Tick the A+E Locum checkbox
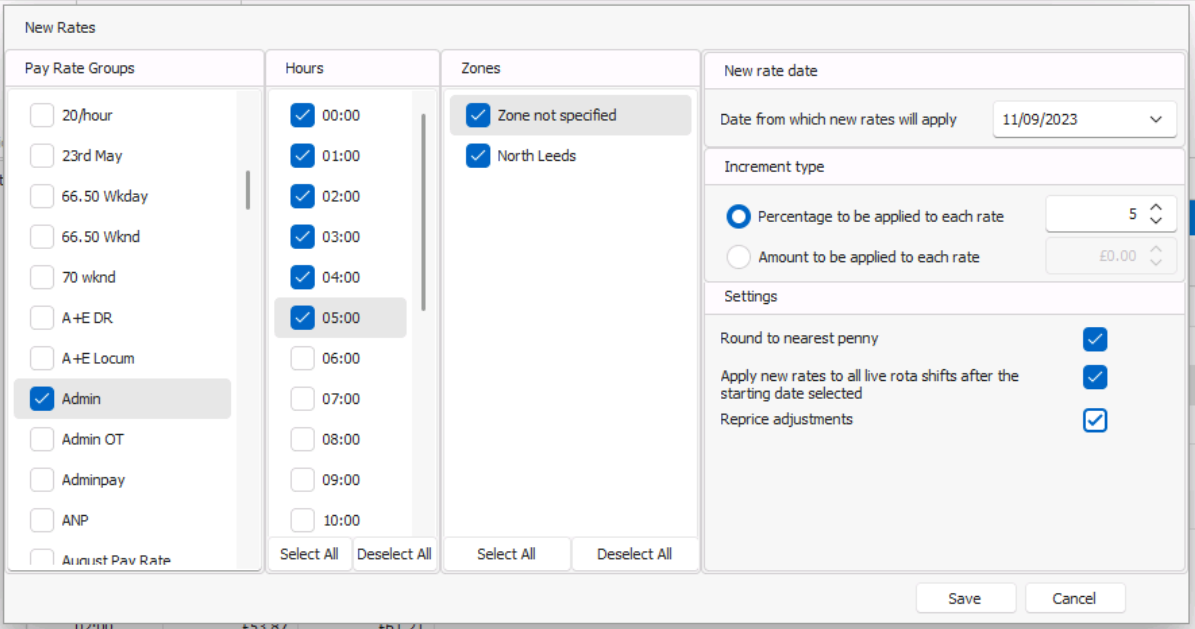Viewport: 1195px width, 629px height. 42,358
